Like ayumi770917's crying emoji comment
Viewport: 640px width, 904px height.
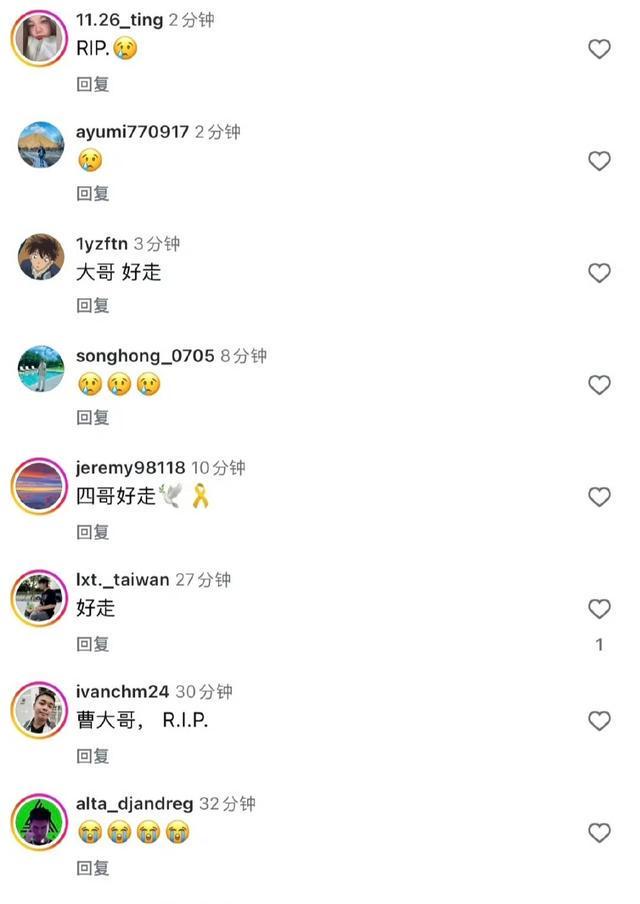599,161
